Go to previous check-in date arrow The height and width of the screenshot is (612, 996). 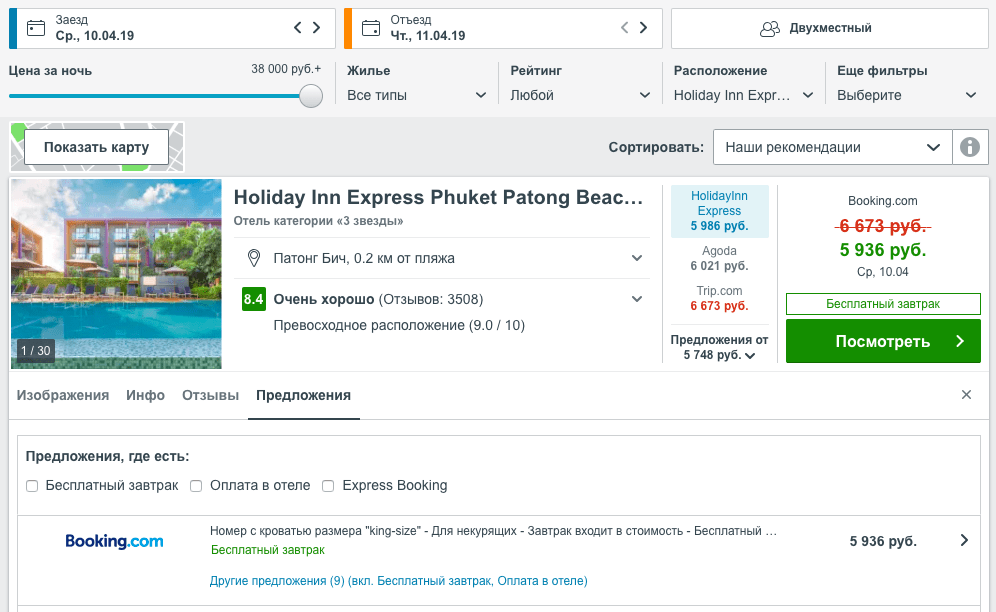(297, 27)
